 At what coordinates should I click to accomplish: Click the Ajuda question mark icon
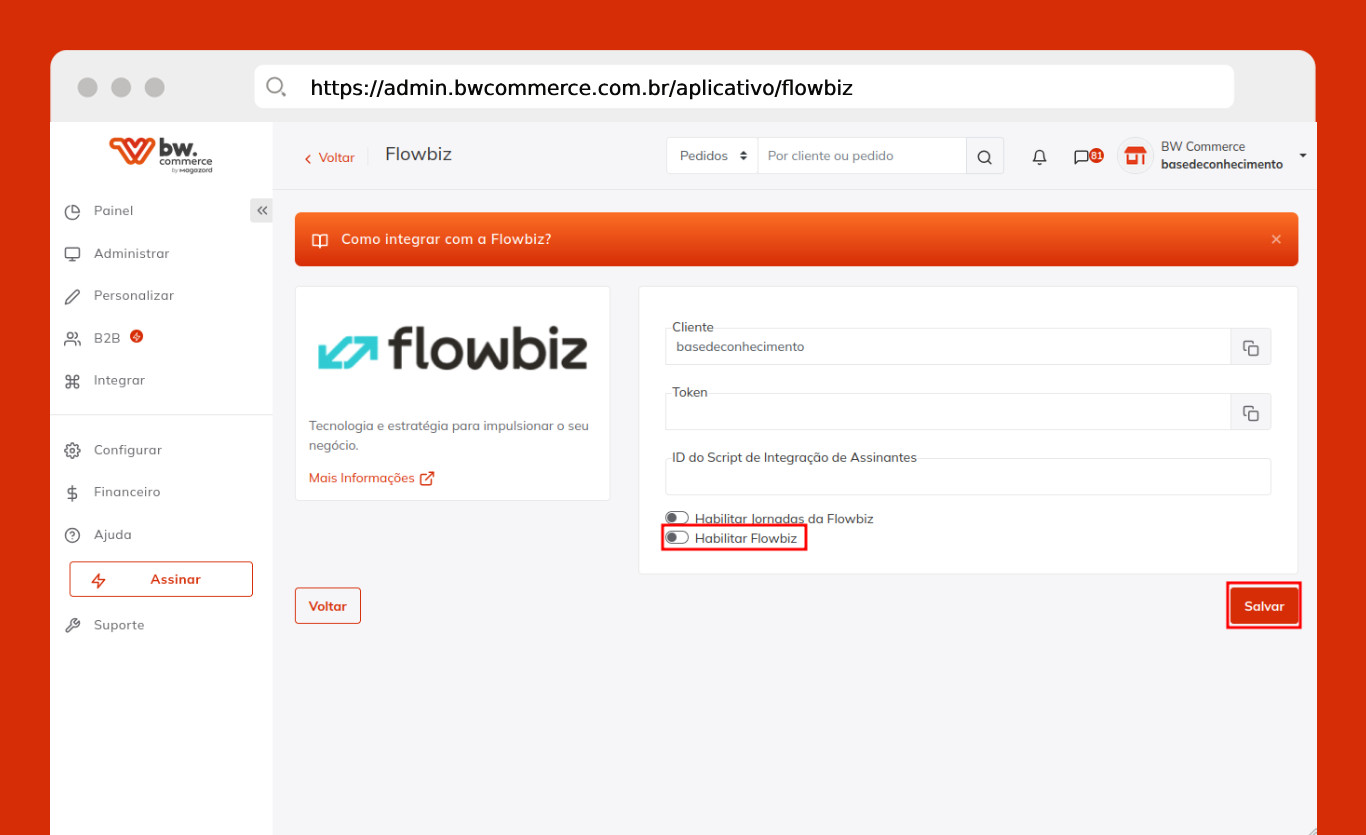point(72,535)
